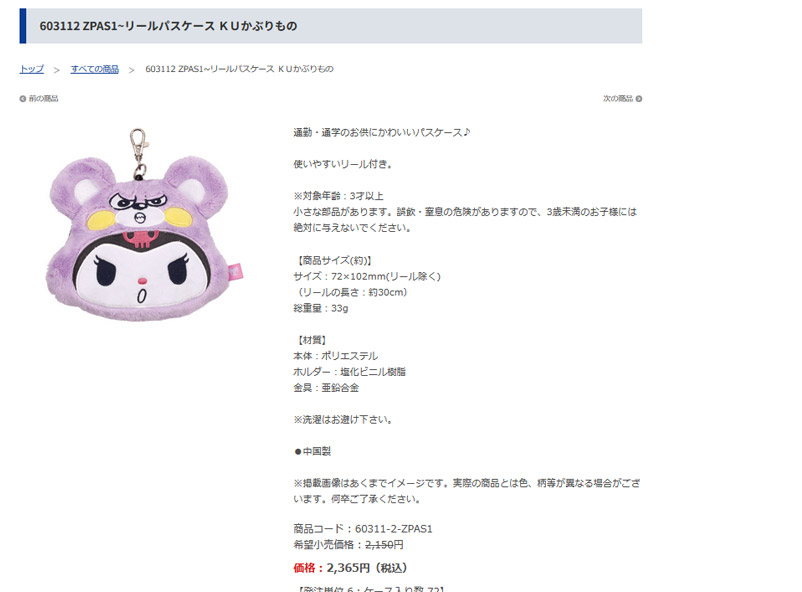
Task: Click the page title heading 603112 ZPAS1
Action: point(168,26)
